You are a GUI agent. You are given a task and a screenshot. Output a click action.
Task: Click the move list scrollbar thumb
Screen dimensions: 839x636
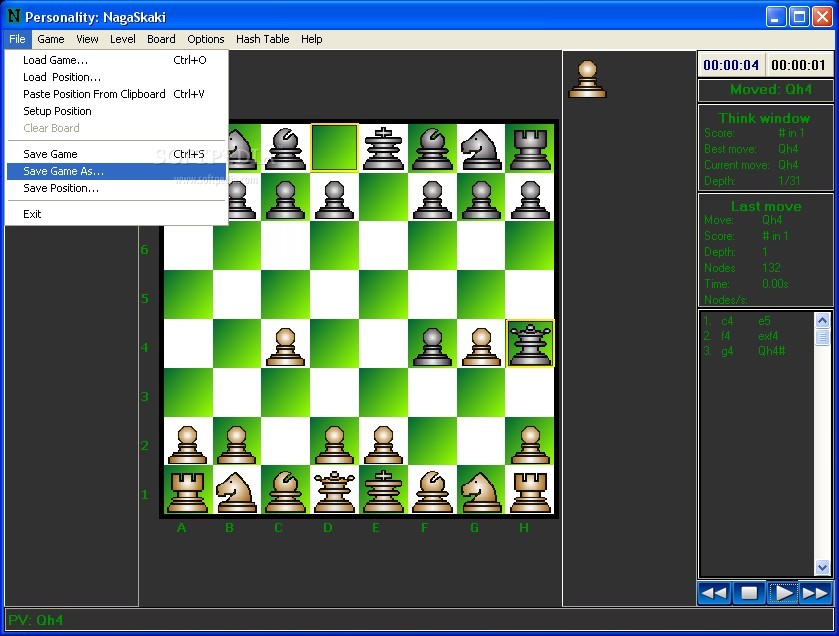[822, 337]
